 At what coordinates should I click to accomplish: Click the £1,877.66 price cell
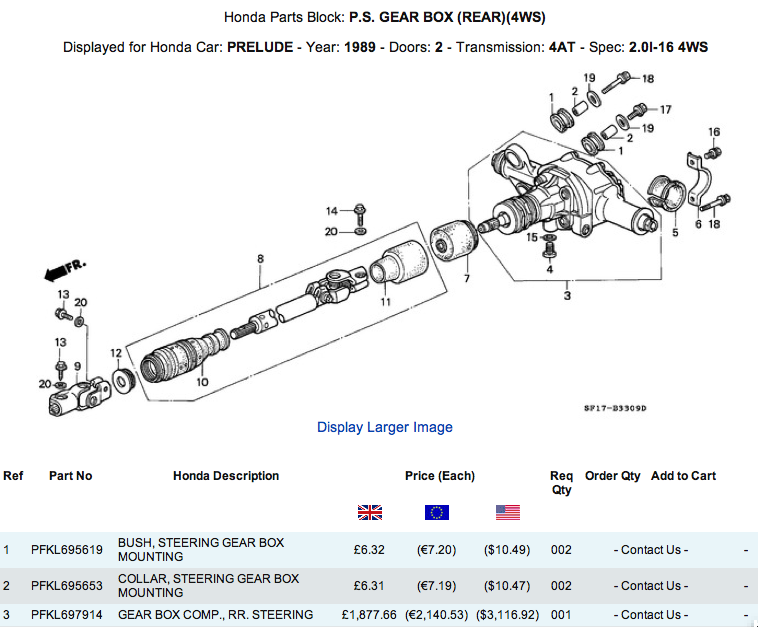tap(369, 614)
